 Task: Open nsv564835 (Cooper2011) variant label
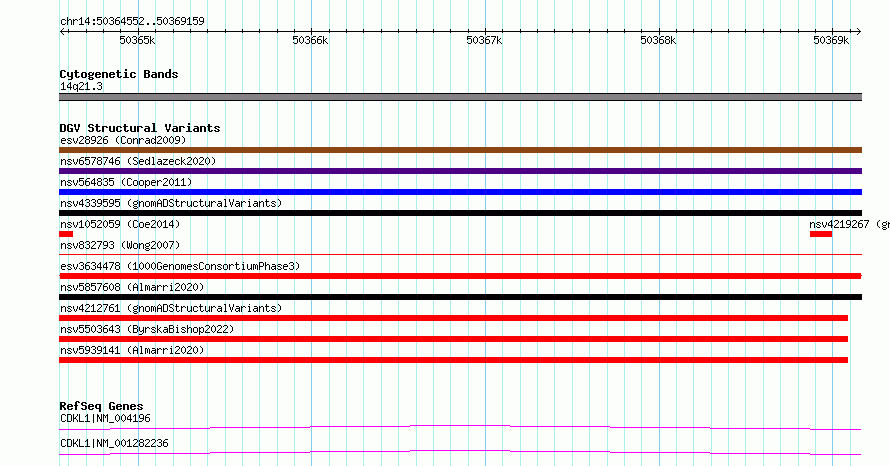pos(126,182)
